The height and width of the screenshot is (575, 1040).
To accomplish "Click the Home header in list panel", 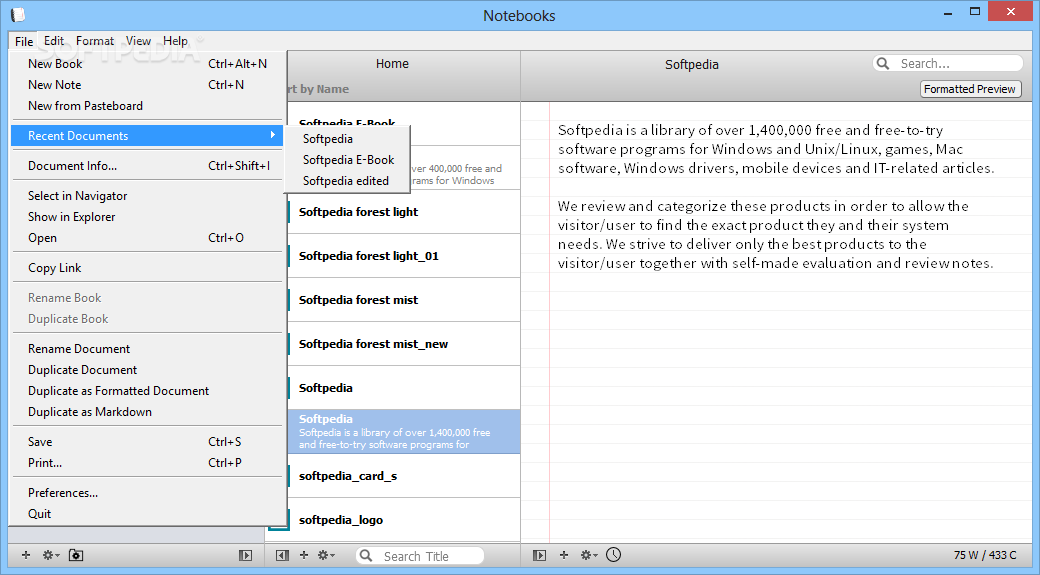I will click(x=392, y=64).
